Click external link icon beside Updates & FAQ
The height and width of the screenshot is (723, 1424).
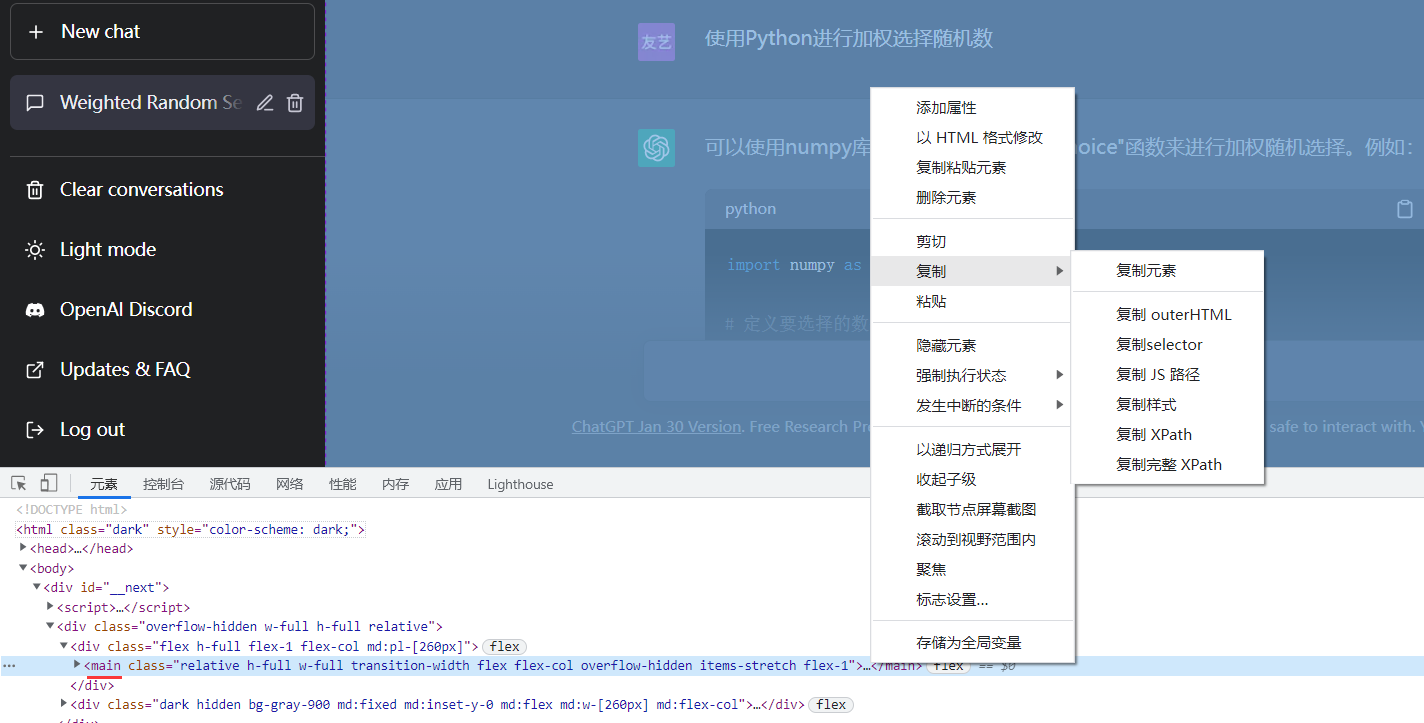(35, 370)
